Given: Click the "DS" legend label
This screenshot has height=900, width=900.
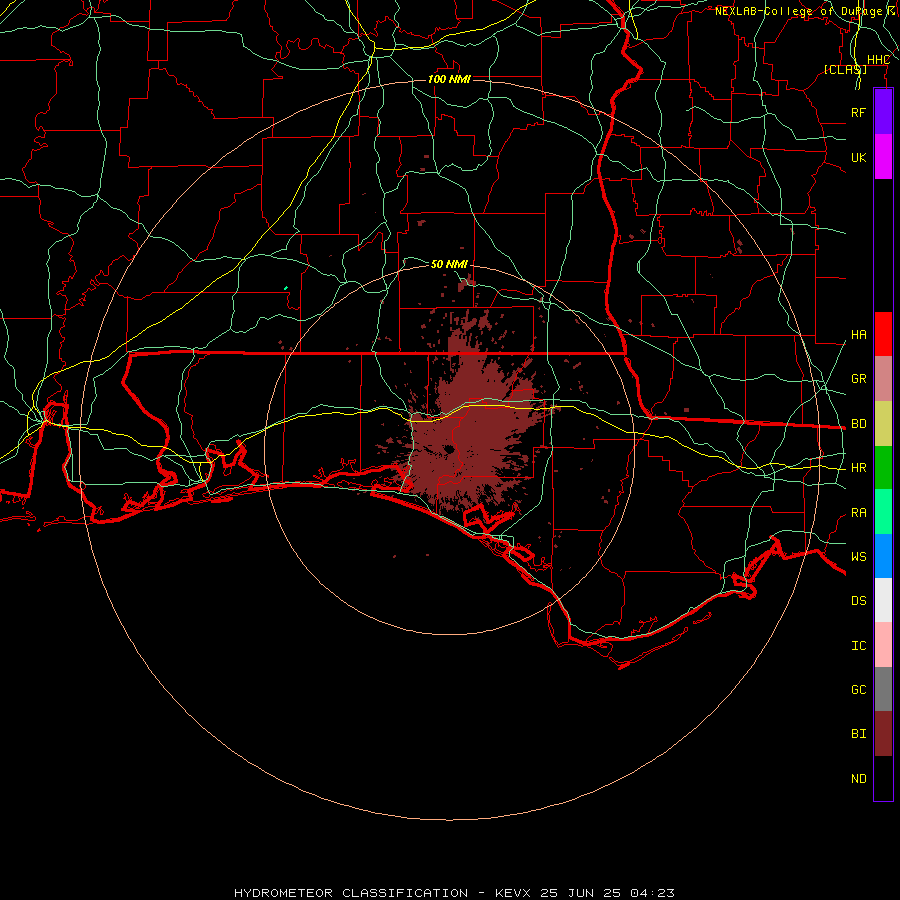Looking at the screenshot, I should coord(859,601).
